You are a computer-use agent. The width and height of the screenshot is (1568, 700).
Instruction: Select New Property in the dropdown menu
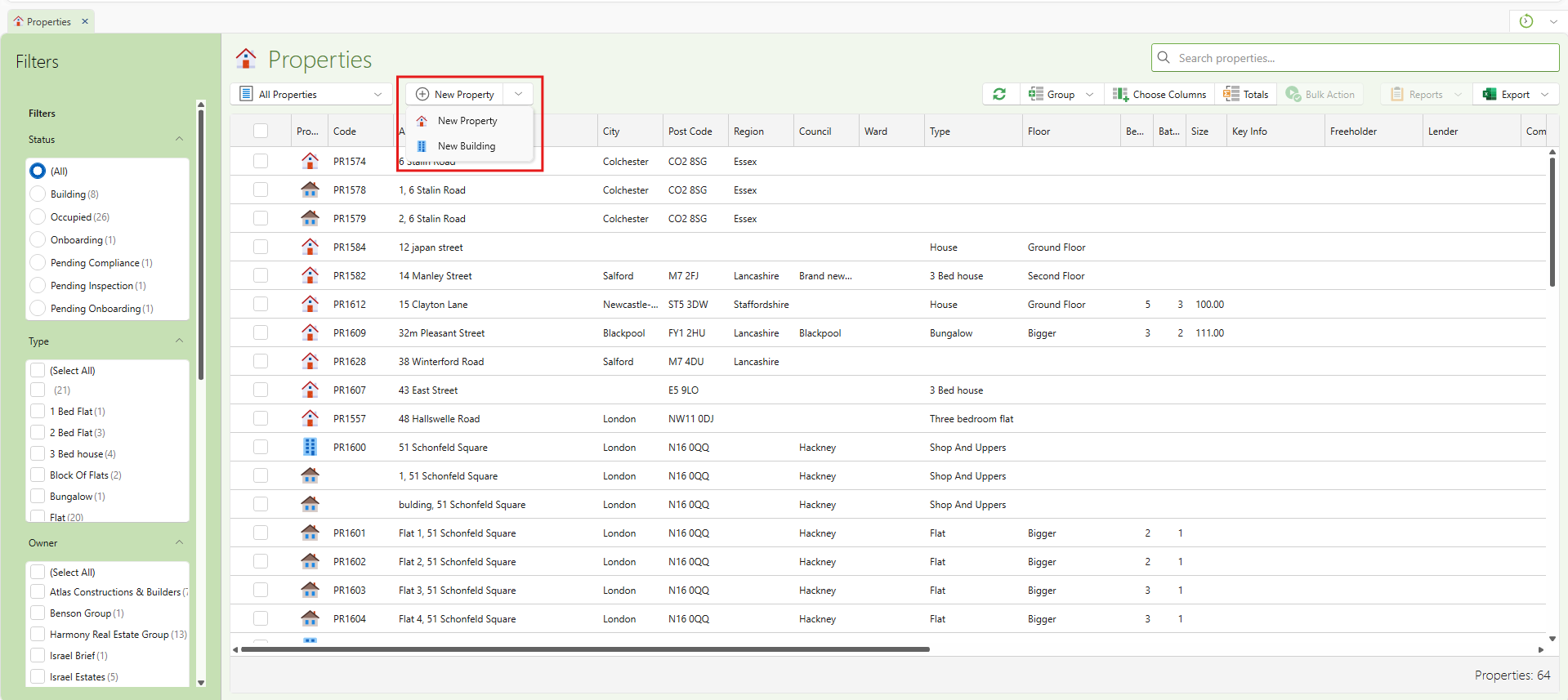467,121
